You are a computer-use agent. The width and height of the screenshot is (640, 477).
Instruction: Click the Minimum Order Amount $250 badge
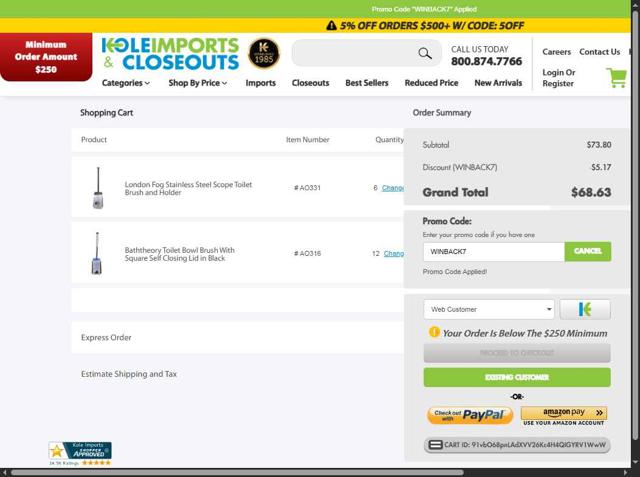pyautogui.click(x=46, y=57)
